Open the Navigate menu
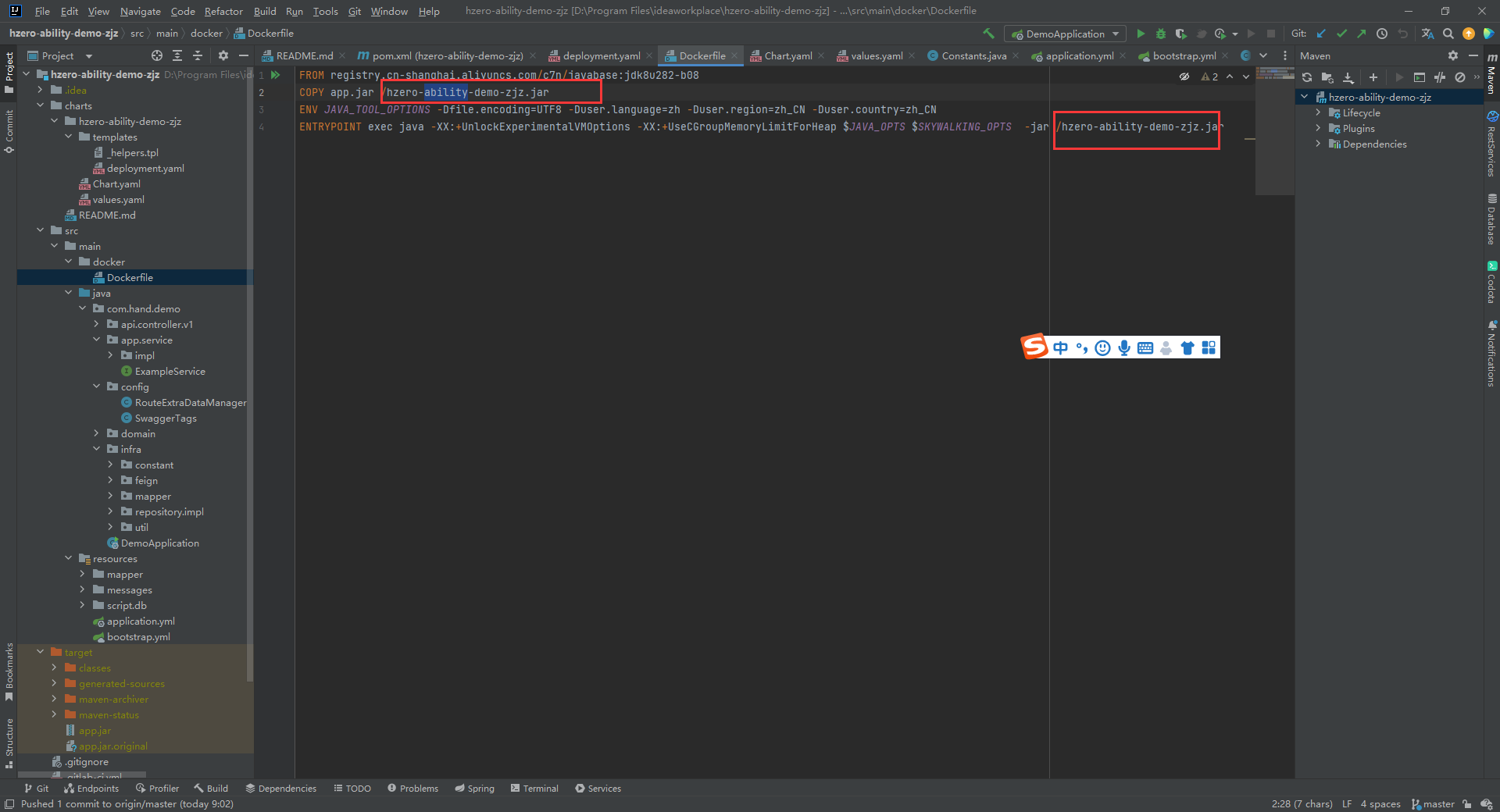 [x=140, y=11]
